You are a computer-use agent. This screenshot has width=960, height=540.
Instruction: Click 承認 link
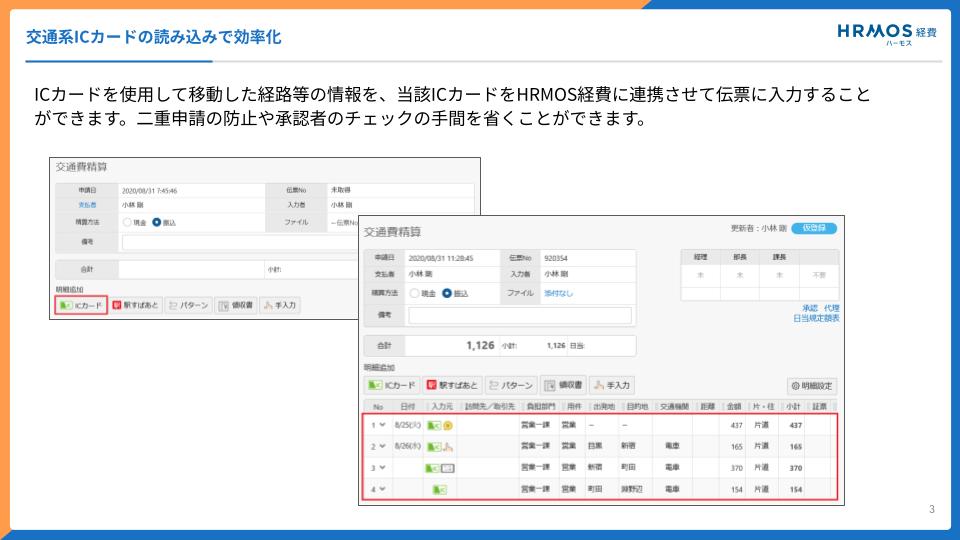(810, 308)
